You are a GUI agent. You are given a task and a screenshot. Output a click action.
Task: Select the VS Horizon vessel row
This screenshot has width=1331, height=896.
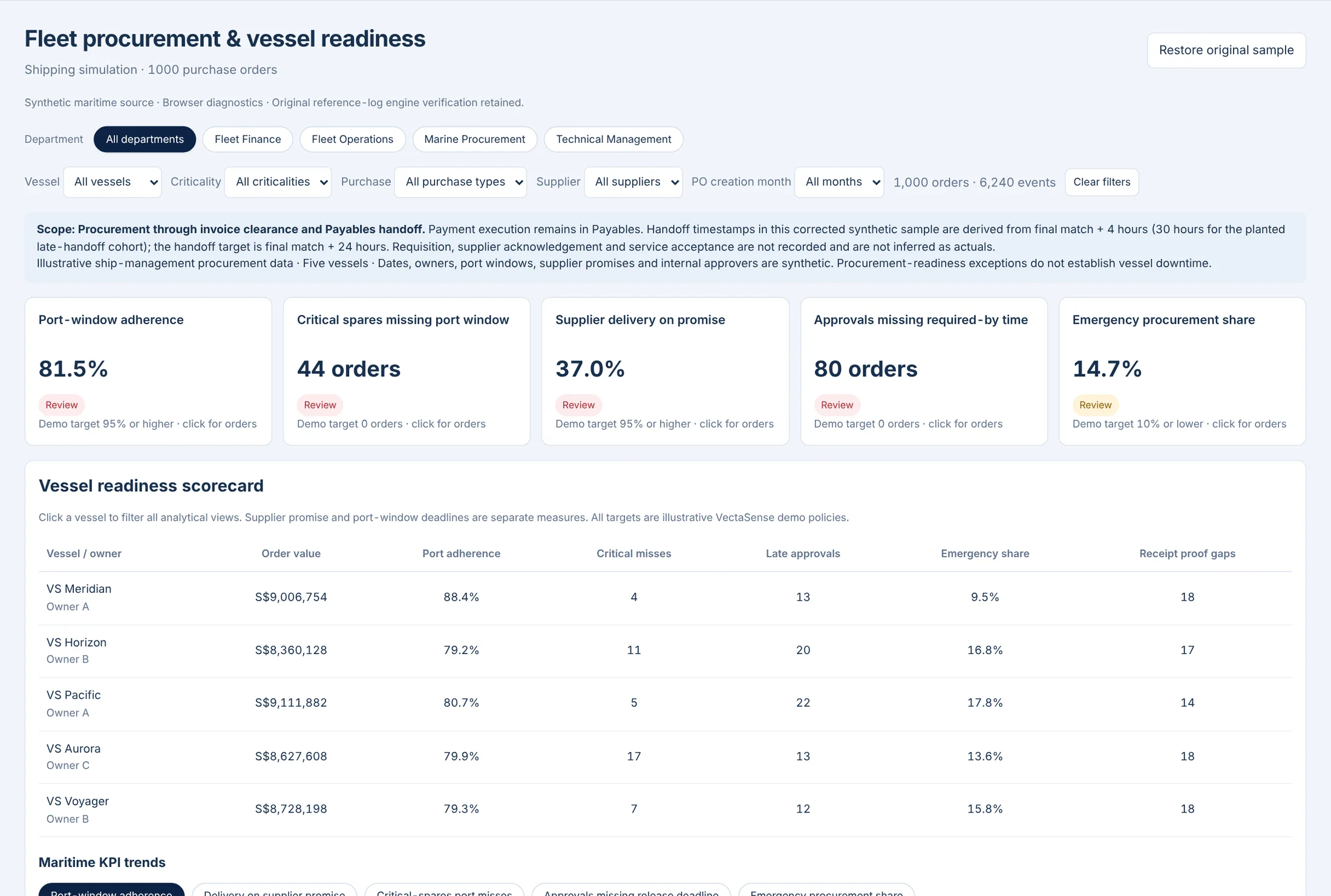(665, 651)
